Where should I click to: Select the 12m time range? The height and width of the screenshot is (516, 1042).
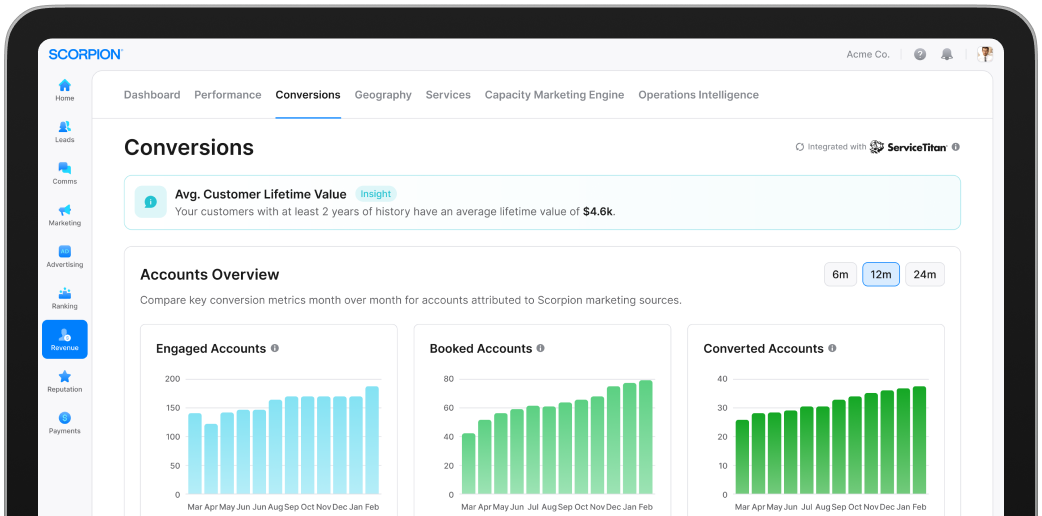tap(881, 275)
